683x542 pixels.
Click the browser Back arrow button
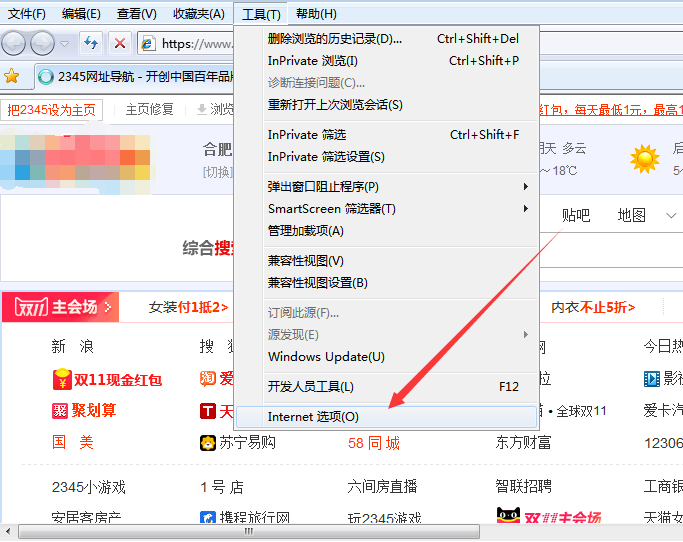[x=14, y=43]
